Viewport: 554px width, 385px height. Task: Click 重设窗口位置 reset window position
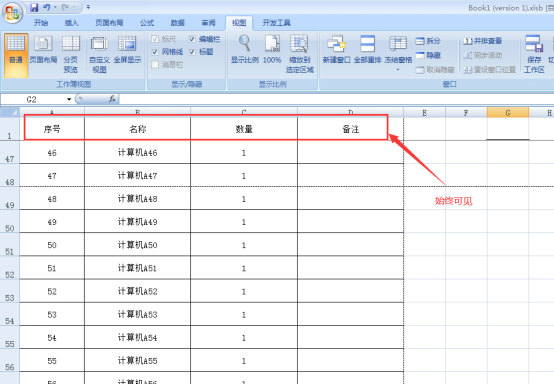click(x=489, y=70)
